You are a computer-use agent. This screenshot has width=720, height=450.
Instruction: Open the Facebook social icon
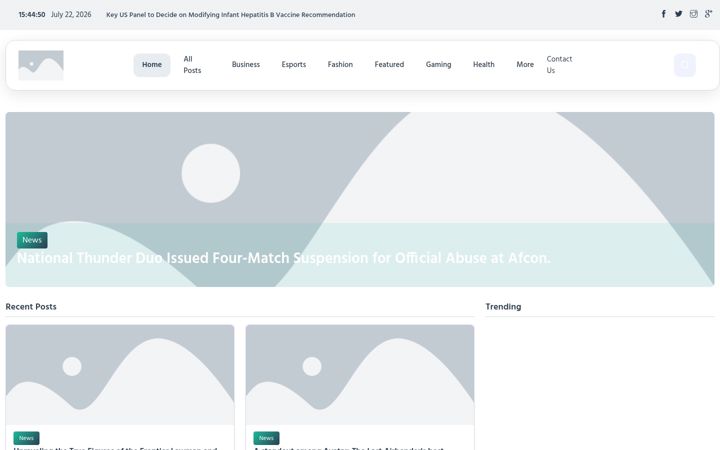(664, 14)
